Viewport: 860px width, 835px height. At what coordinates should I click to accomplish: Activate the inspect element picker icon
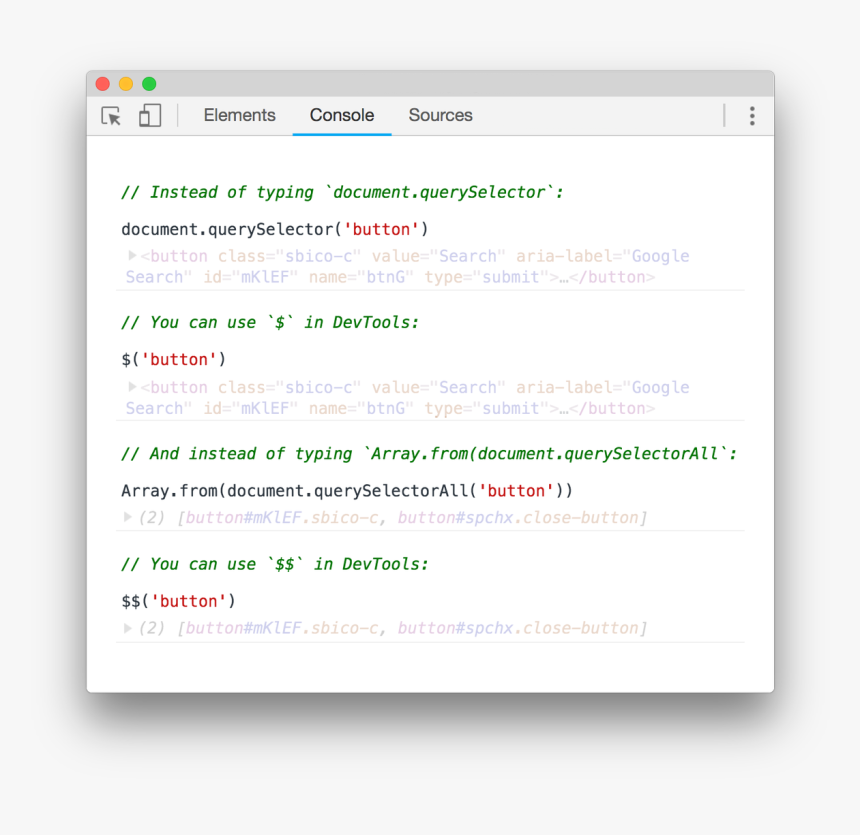pos(111,116)
